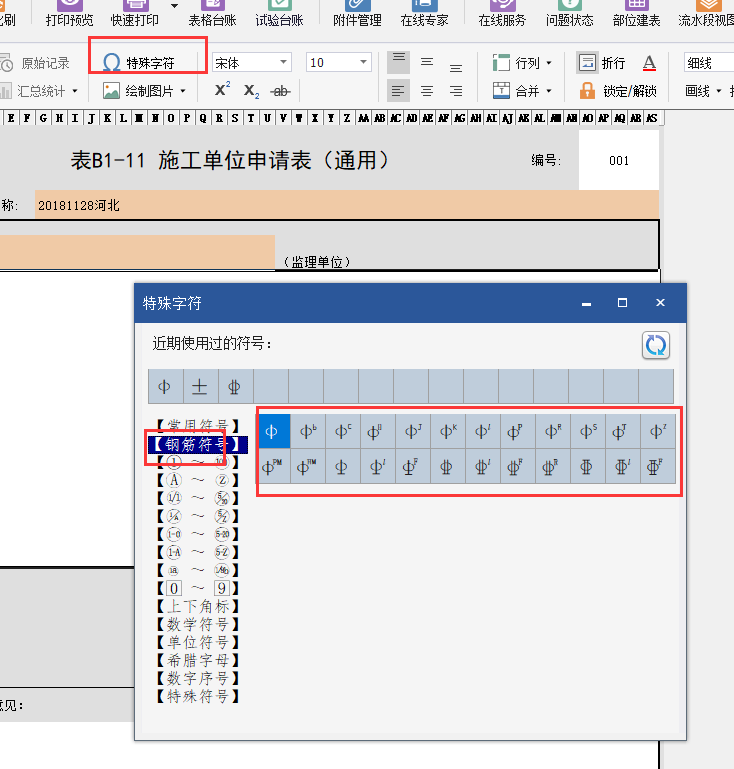Open 在线专家 online expert
This screenshot has height=769, width=734.
pos(424,14)
